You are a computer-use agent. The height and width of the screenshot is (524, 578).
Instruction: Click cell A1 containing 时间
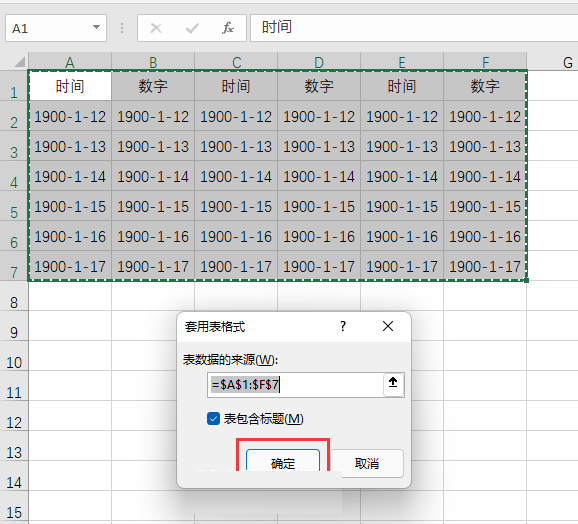coord(70,86)
